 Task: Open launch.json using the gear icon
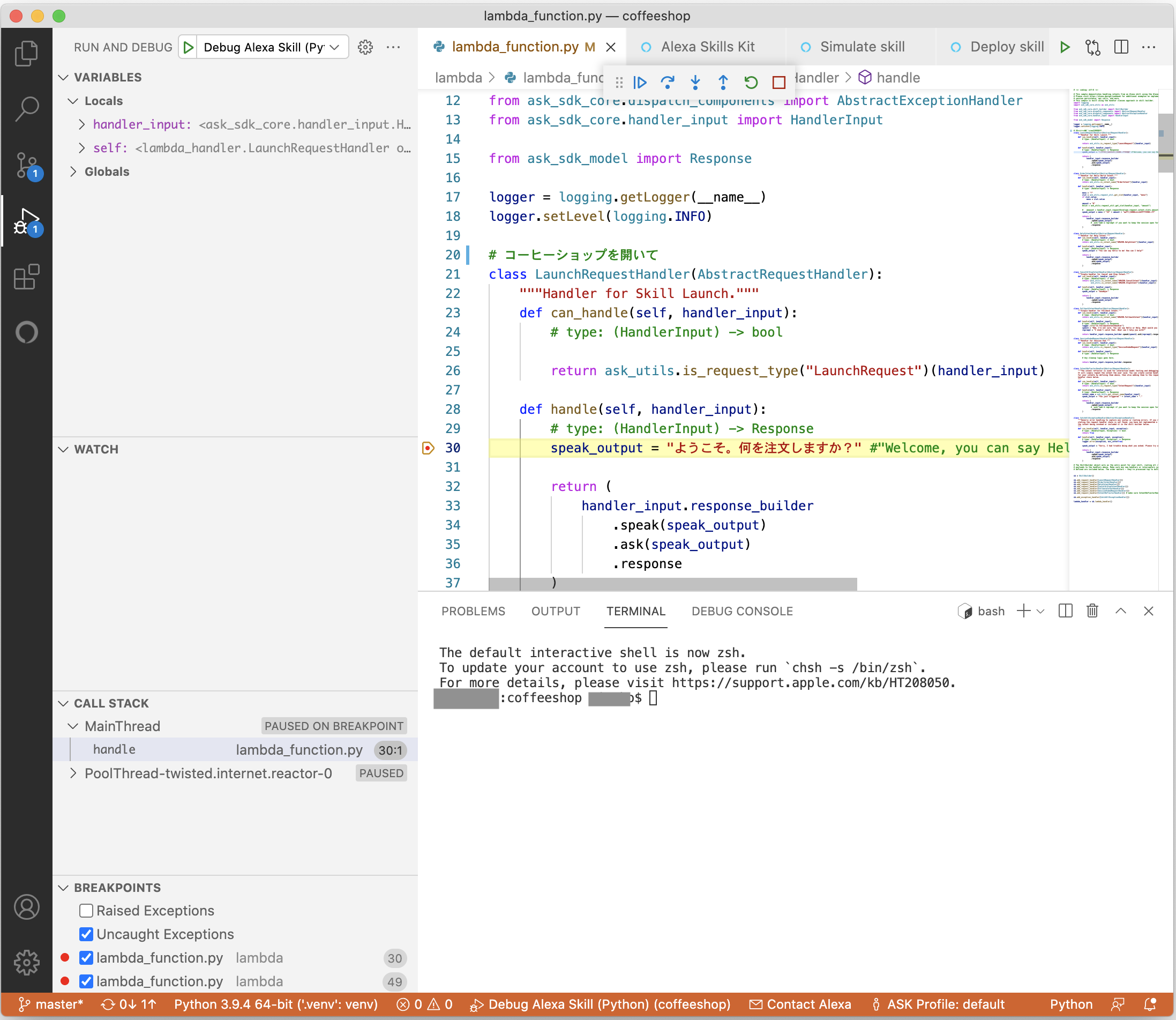pyautogui.click(x=365, y=47)
